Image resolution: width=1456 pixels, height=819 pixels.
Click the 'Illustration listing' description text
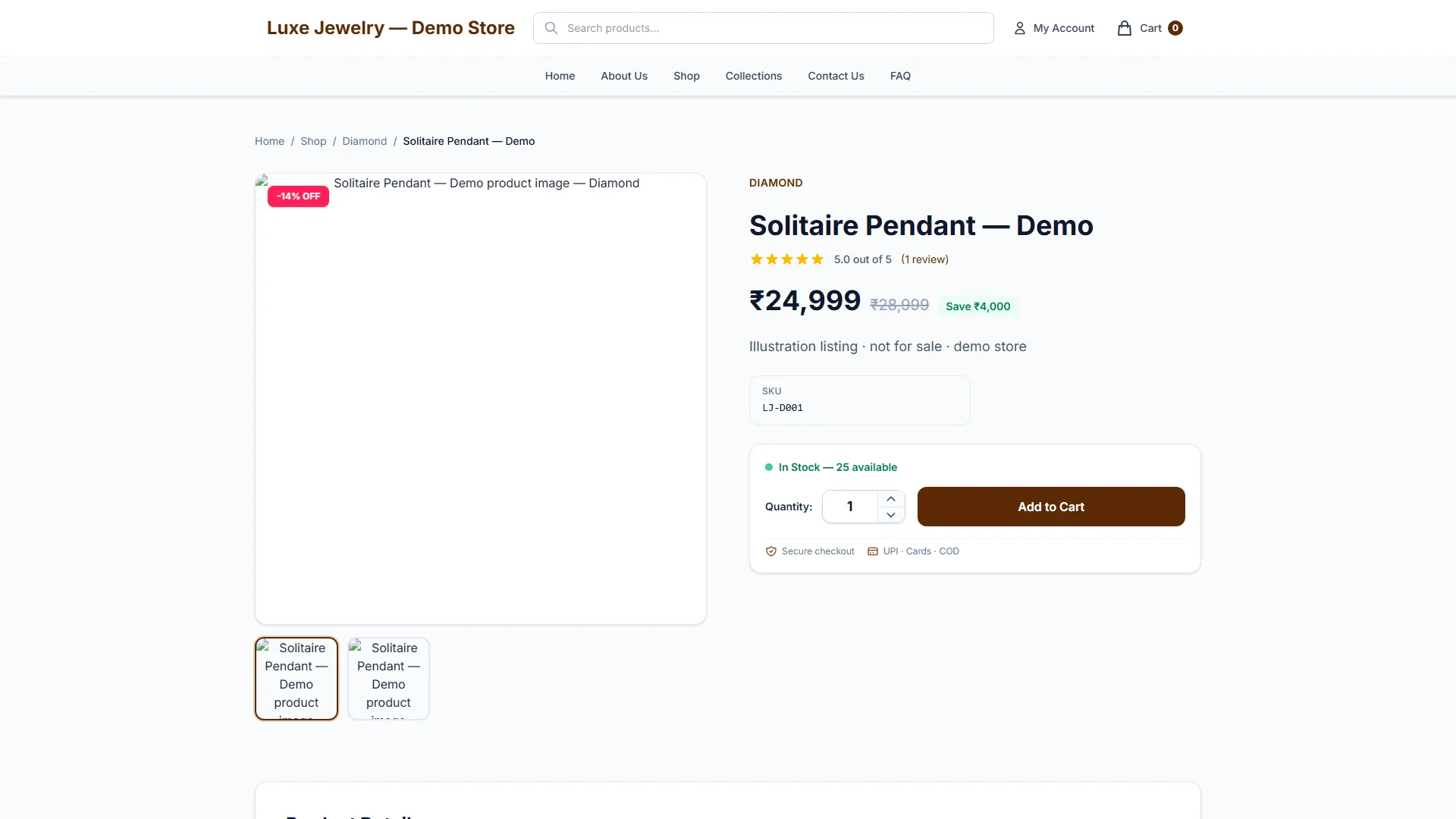coord(887,347)
